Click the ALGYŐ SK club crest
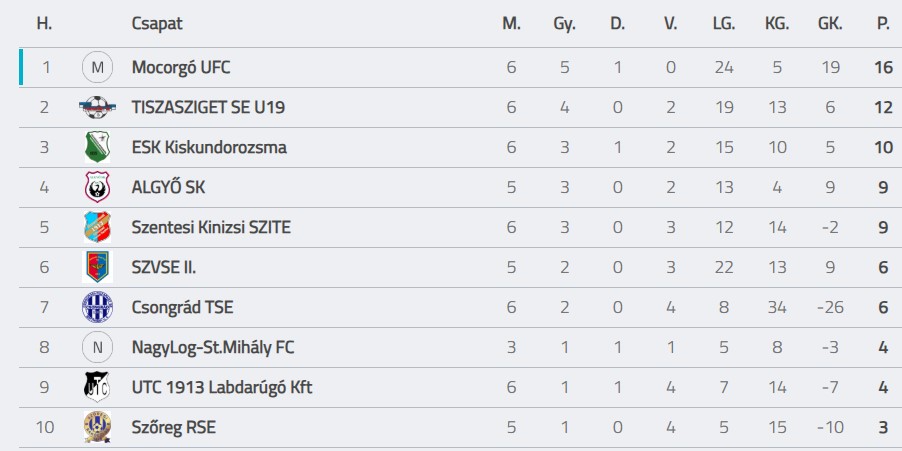 pos(97,188)
